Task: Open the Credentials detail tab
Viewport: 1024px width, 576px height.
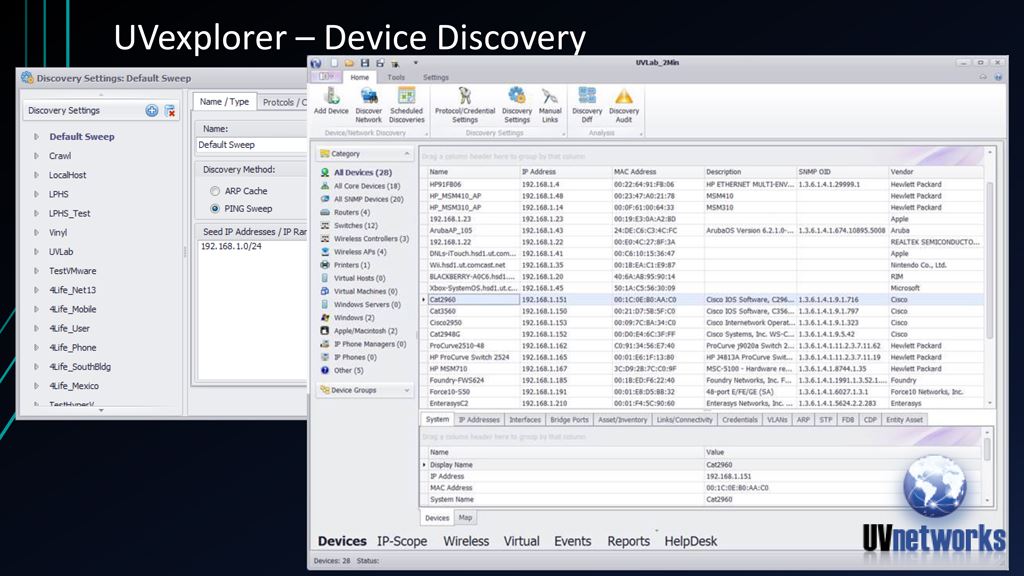Action: pos(739,420)
